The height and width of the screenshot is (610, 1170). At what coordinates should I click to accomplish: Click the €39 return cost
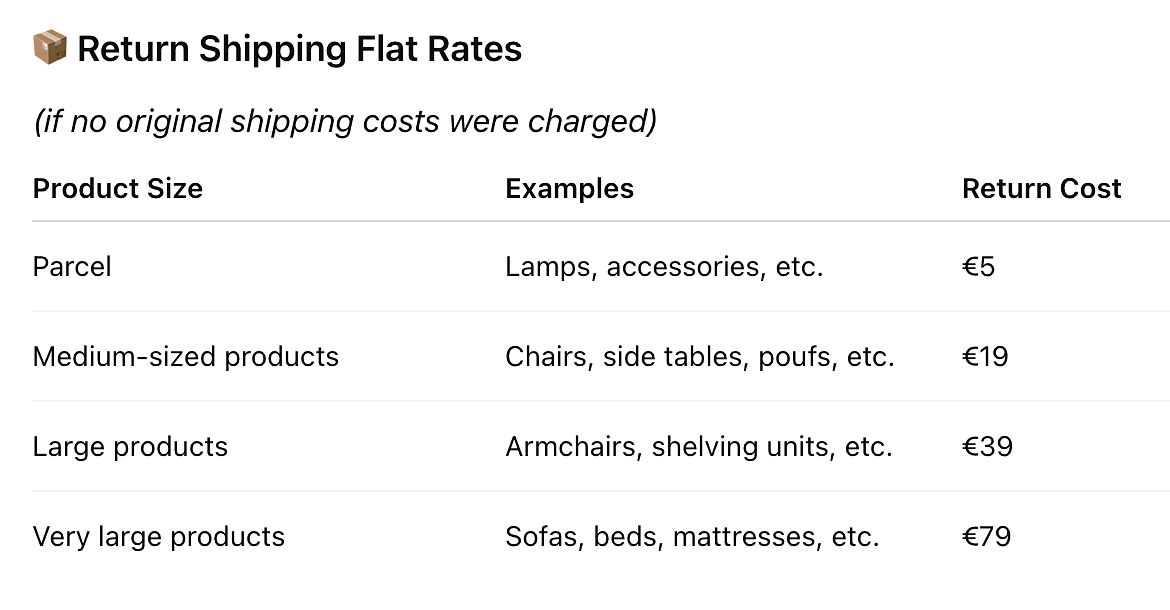tap(987, 447)
